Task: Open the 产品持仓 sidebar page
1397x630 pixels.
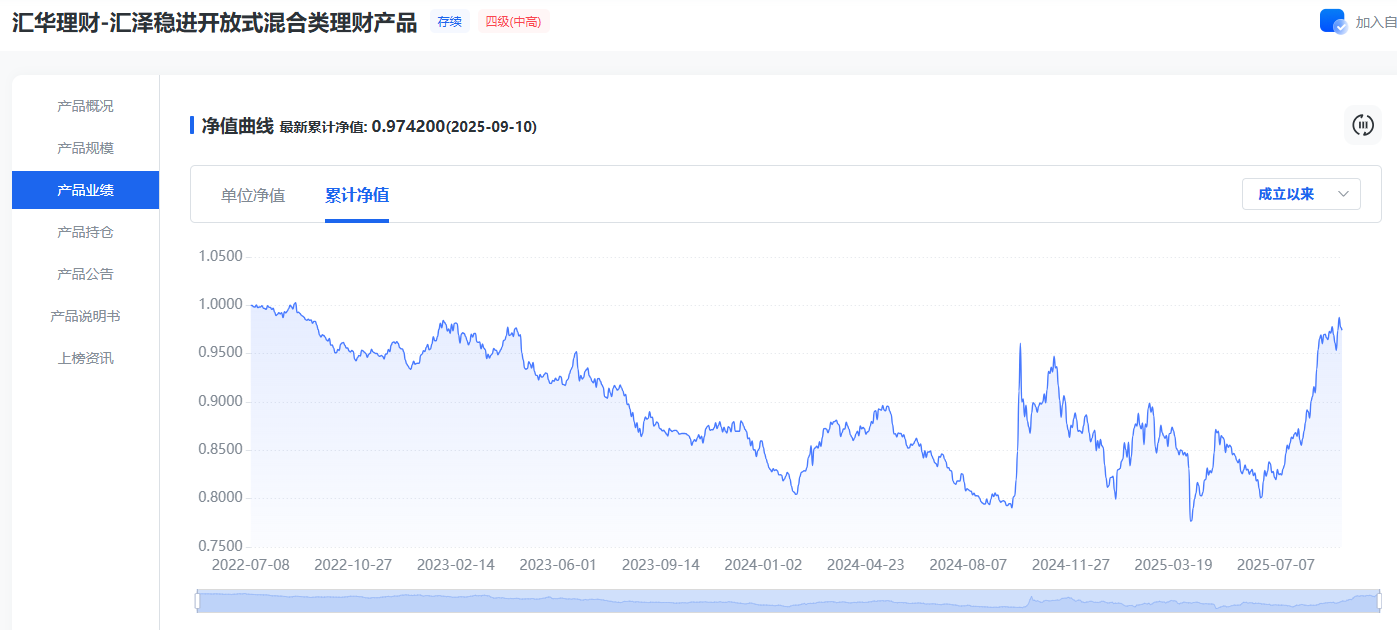Action: pyautogui.click(x=85, y=232)
